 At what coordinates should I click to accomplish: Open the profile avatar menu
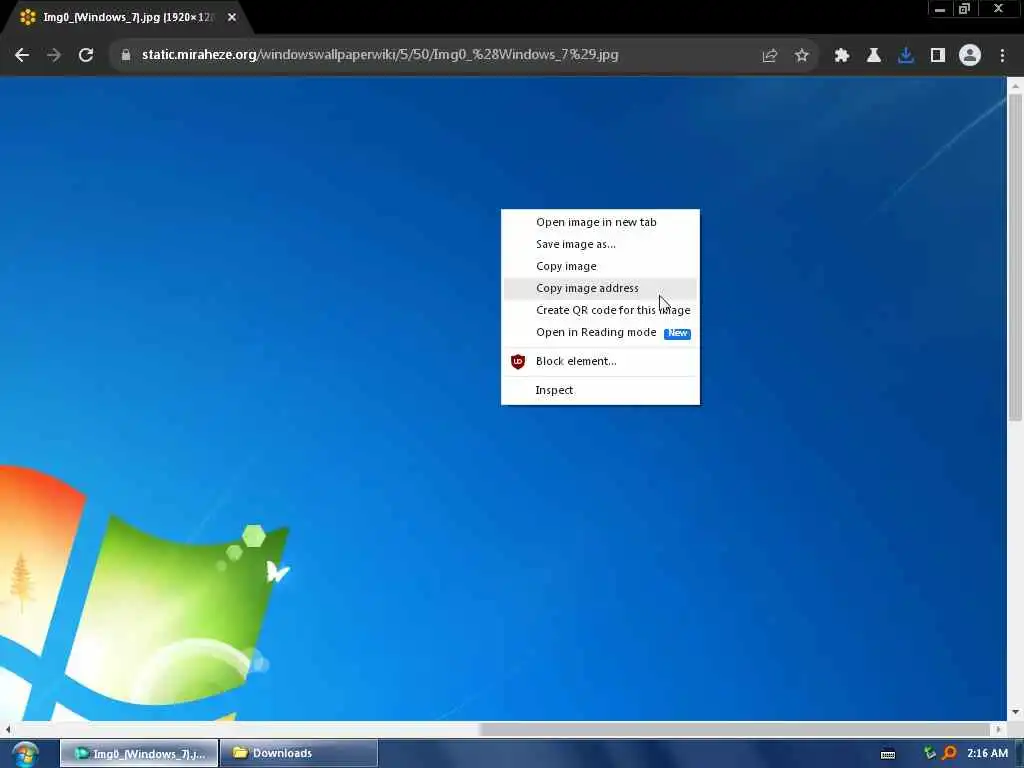pyautogui.click(x=970, y=56)
